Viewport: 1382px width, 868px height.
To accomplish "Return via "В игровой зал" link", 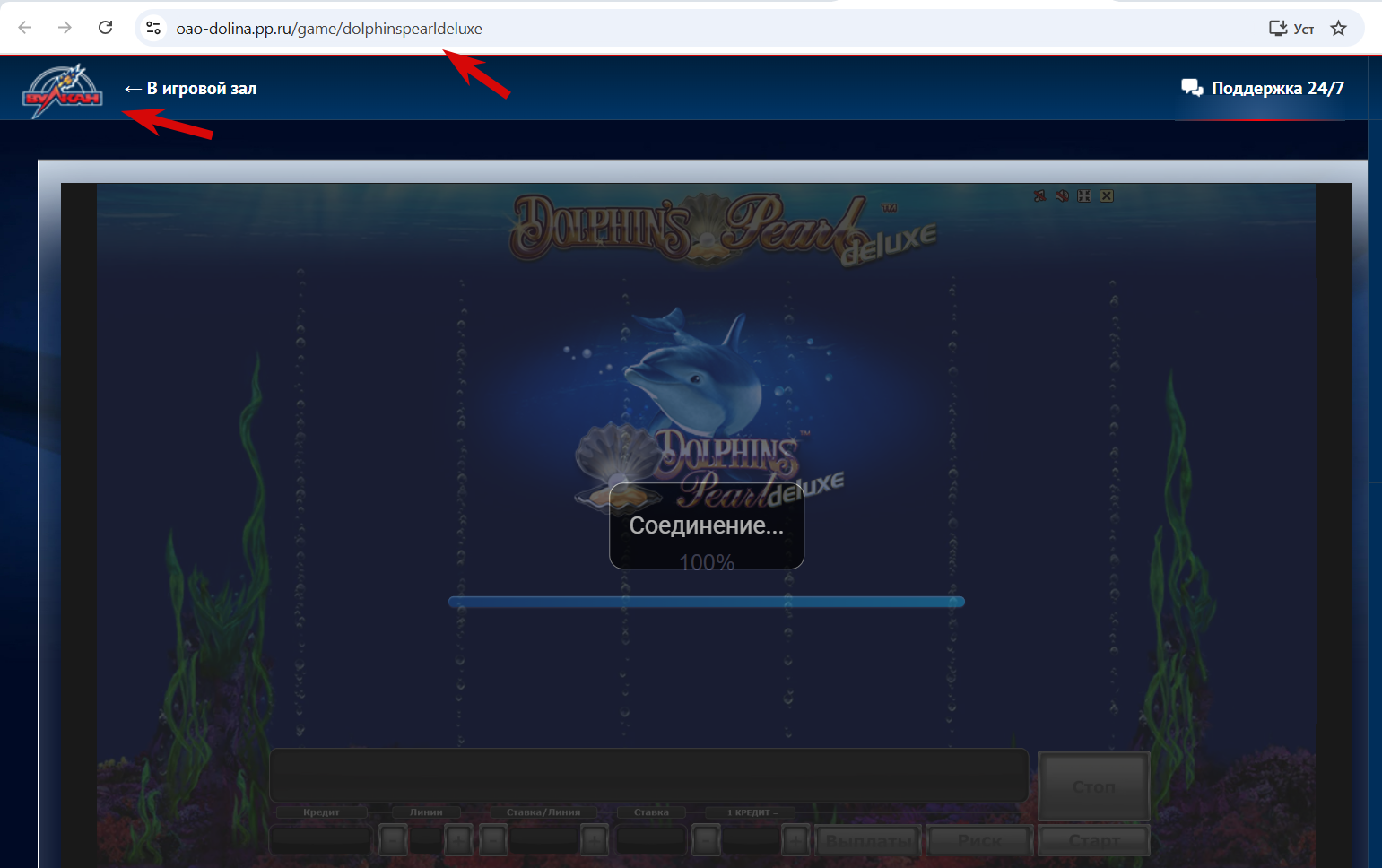I will (190, 89).
